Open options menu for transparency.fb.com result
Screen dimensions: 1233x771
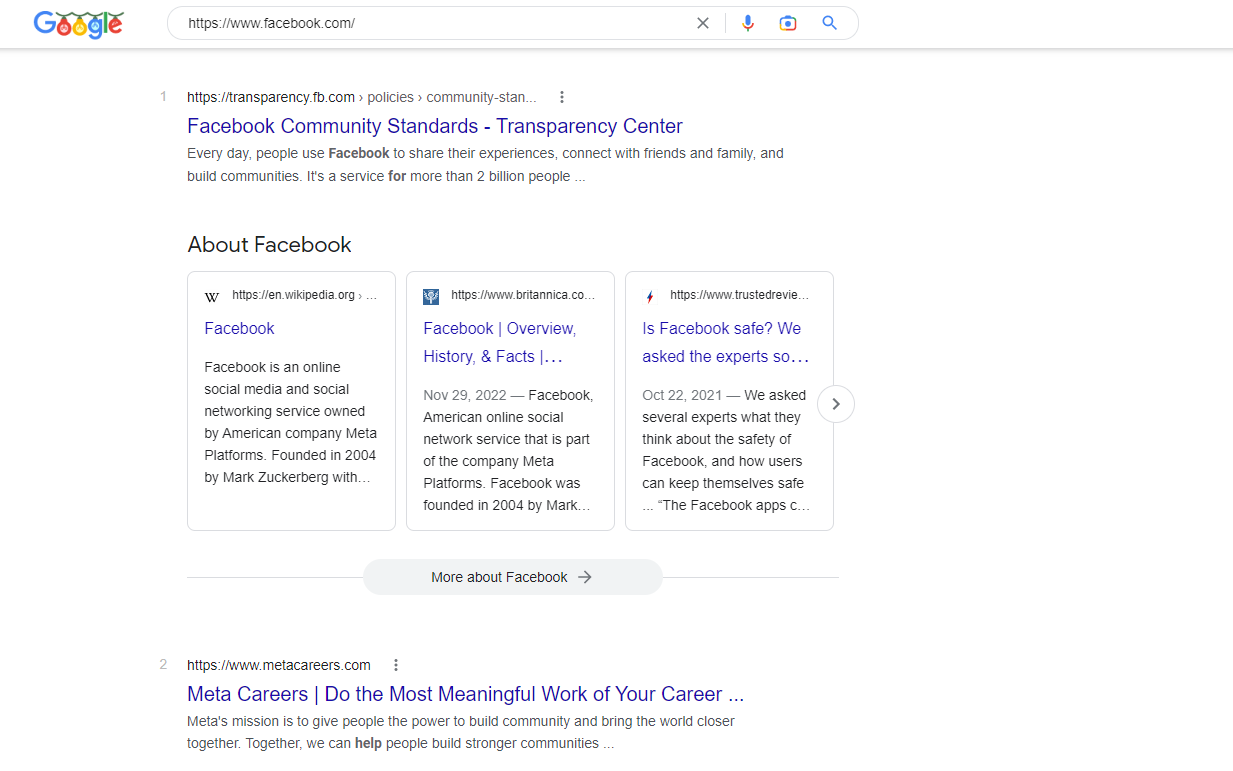click(562, 97)
